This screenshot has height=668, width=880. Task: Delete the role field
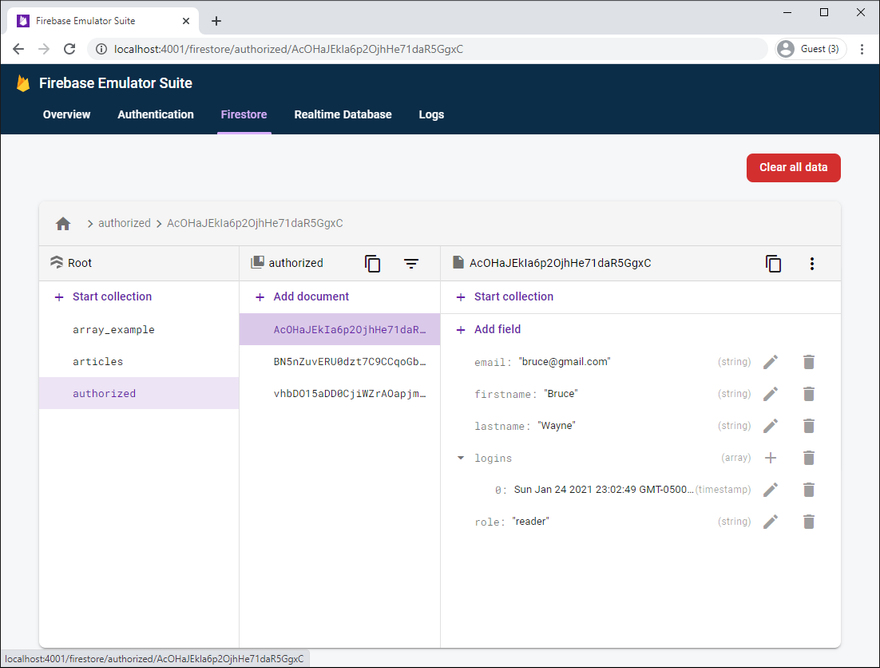809,522
